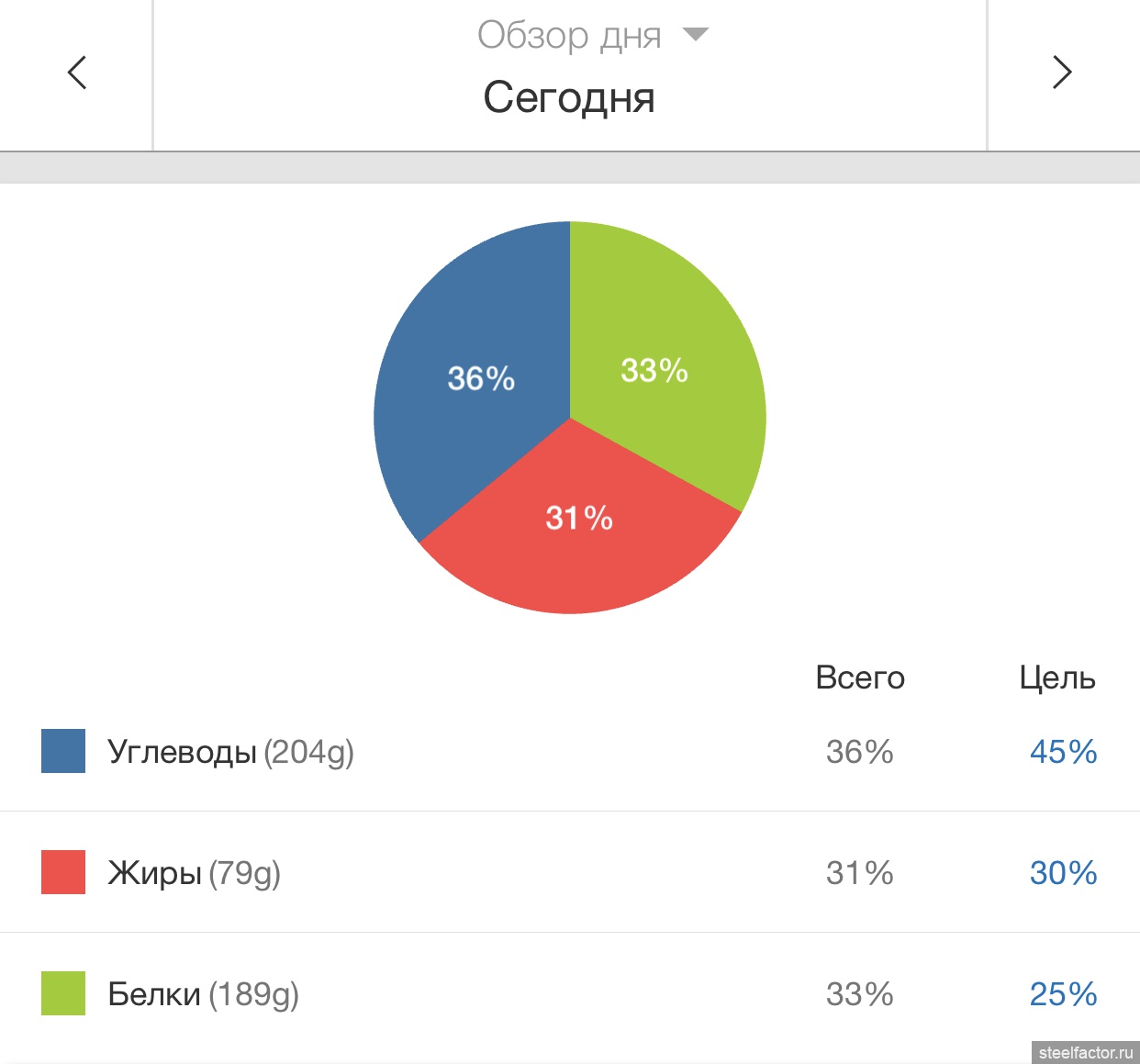Screen dimensions: 1140x1064
Task: Edit the 30% fat goal
Action: click(1063, 873)
